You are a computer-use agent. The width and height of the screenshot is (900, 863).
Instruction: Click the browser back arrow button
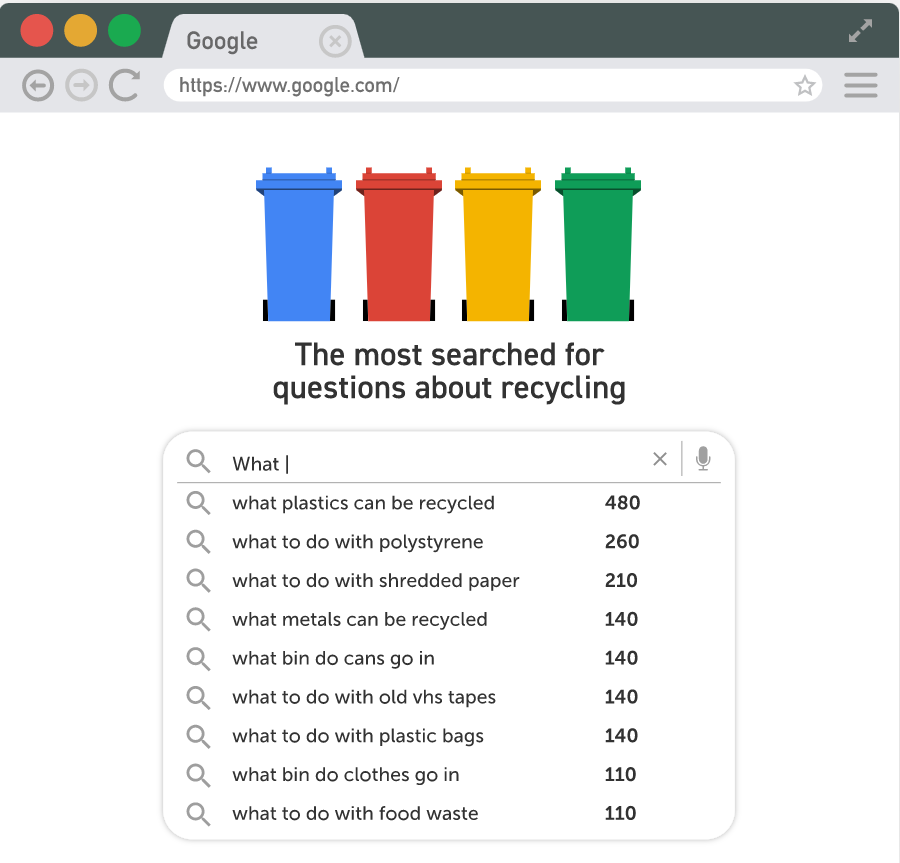coord(38,86)
